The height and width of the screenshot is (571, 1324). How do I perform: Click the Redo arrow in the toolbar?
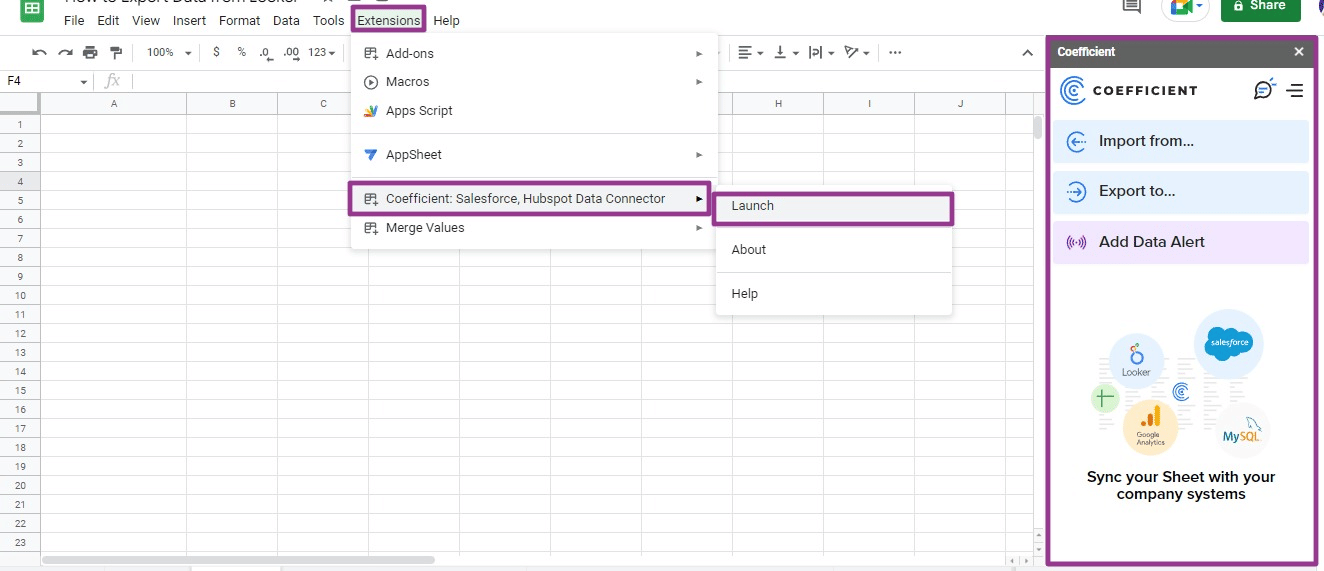click(65, 52)
